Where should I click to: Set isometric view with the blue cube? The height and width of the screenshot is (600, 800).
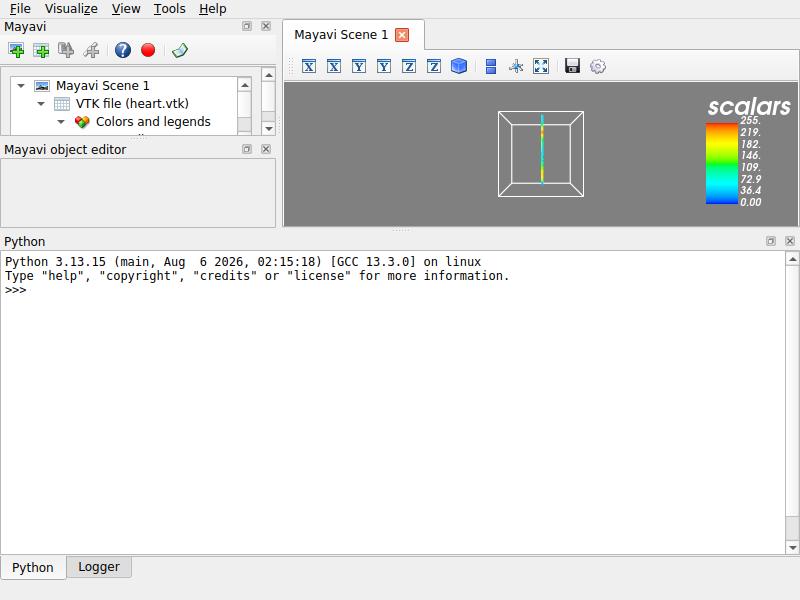coord(459,66)
